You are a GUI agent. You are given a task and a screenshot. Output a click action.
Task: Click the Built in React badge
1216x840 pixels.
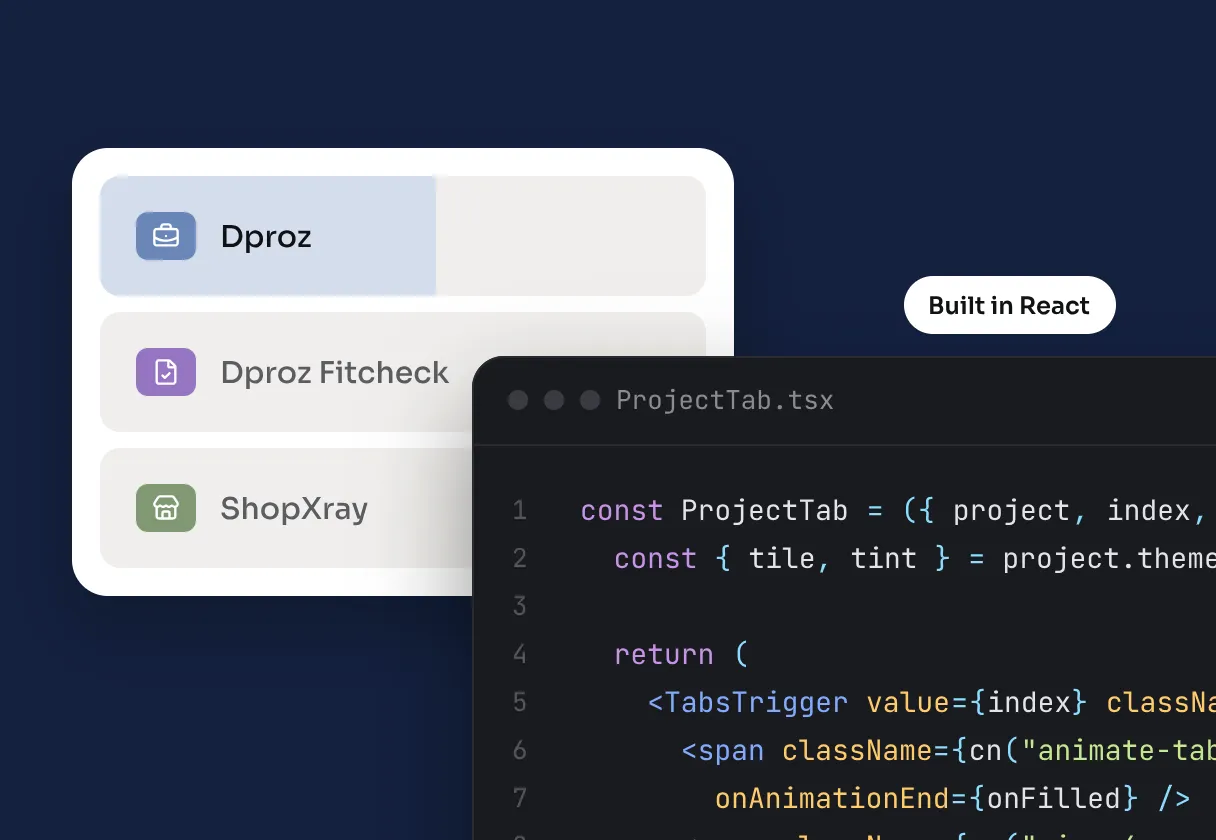(x=1009, y=305)
